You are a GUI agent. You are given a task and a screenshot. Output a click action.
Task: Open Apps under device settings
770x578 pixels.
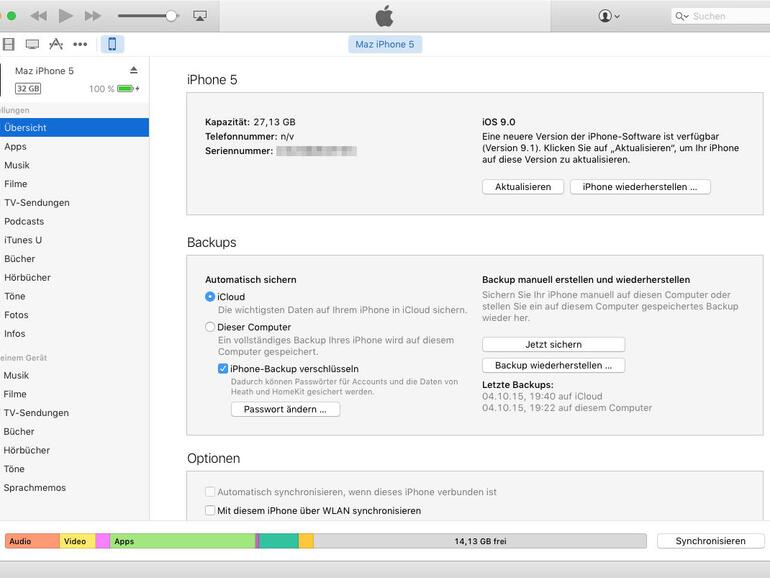coord(74,146)
